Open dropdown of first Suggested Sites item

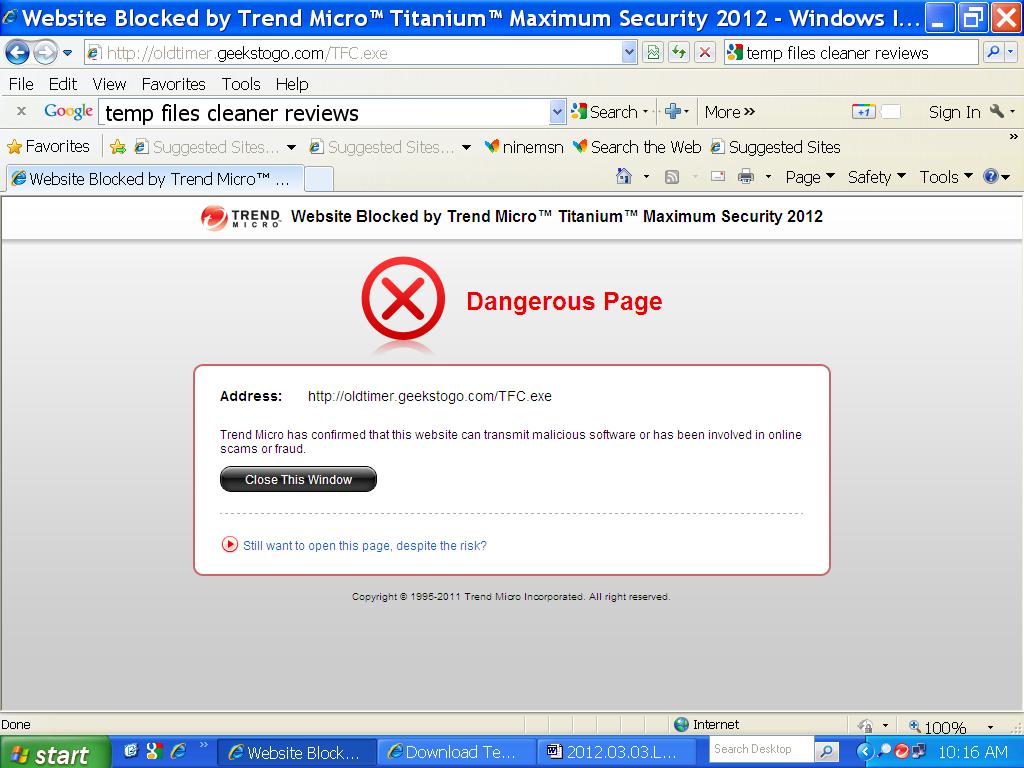click(291, 148)
